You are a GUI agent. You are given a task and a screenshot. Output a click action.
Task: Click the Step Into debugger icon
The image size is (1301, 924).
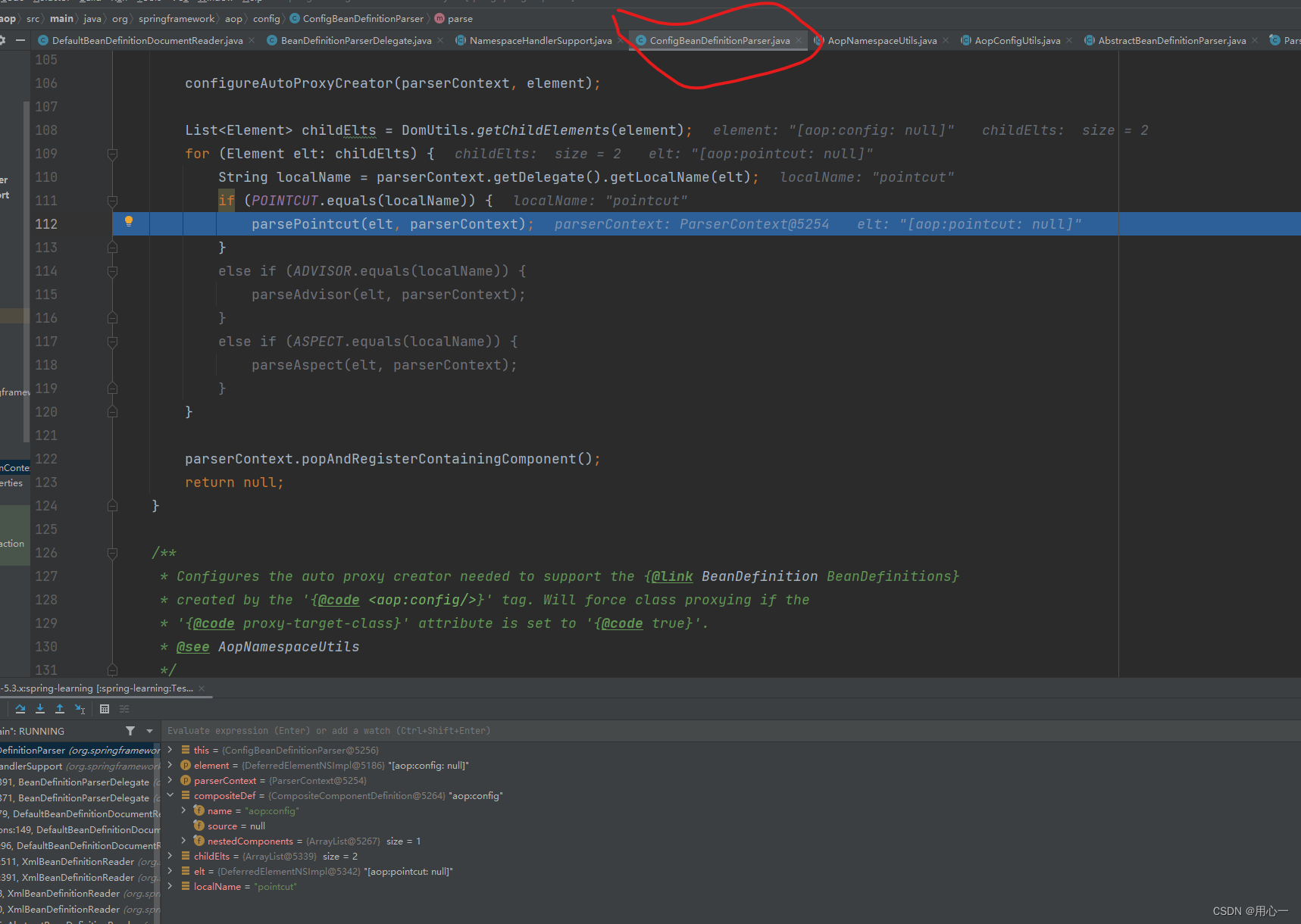[x=40, y=709]
